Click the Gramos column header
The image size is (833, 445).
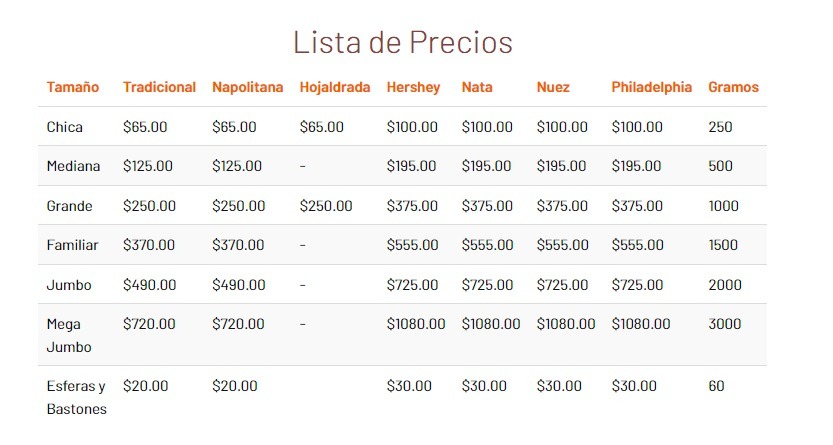tap(733, 87)
